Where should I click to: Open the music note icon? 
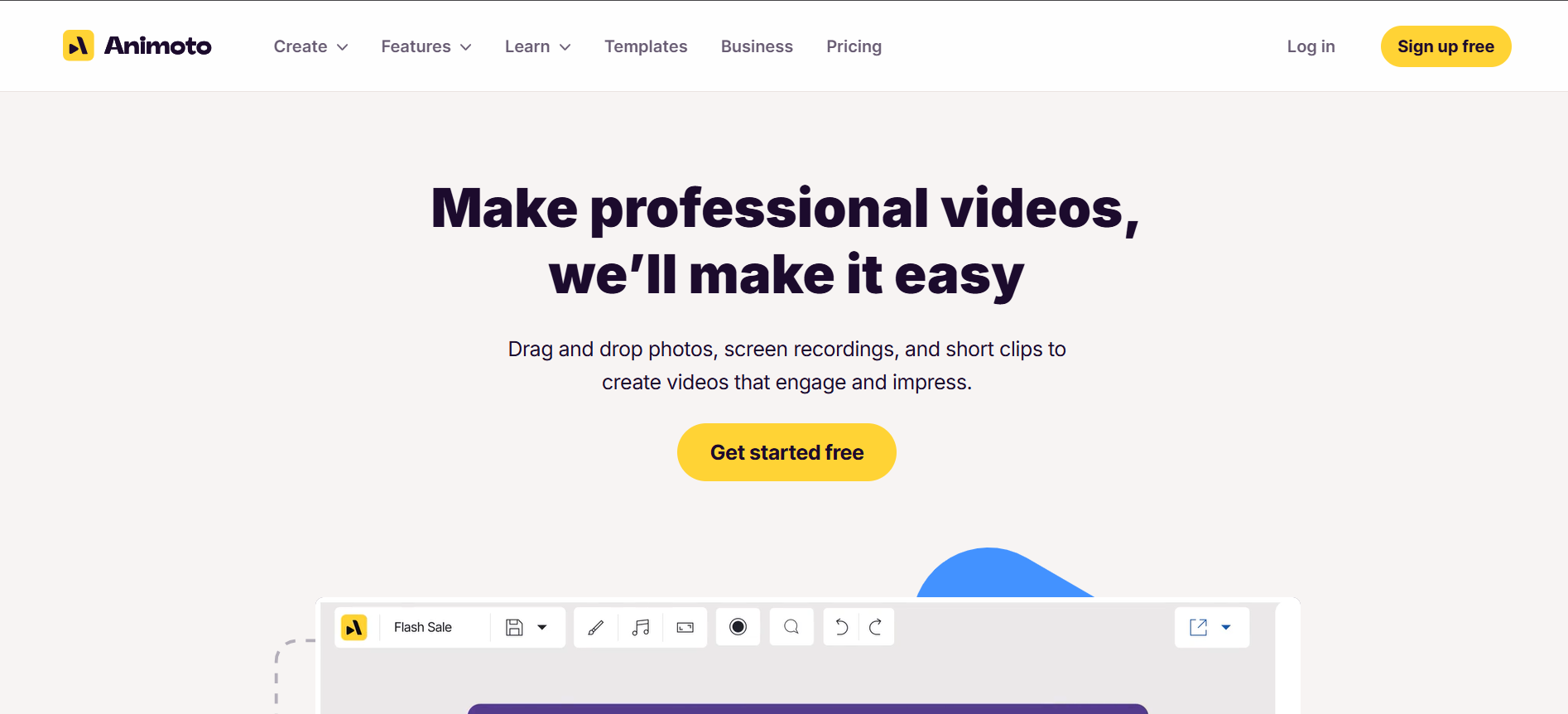pos(641,627)
